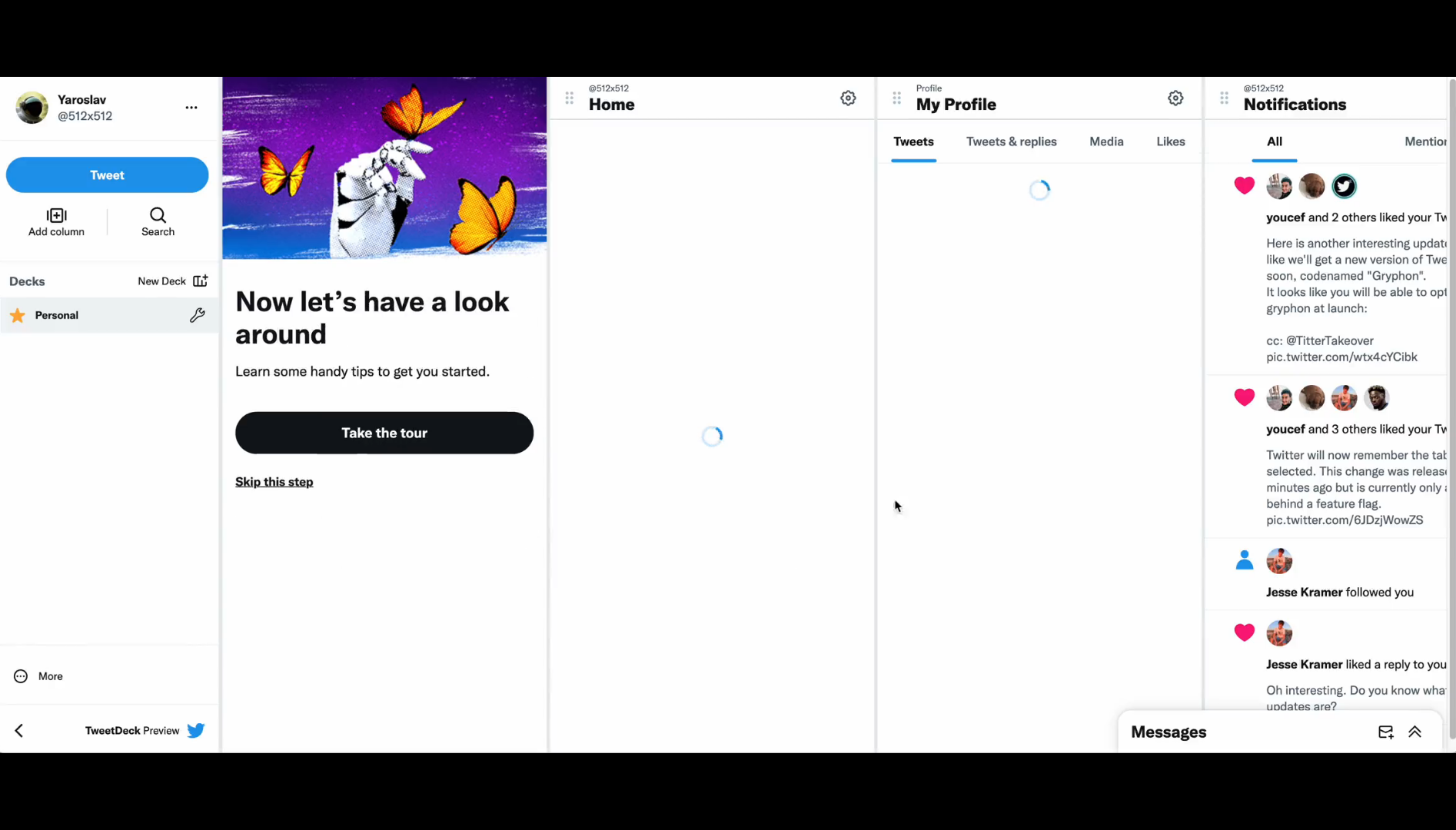Click the page vertical scrollbar
This screenshot has height=830, width=1456.
1451,407
